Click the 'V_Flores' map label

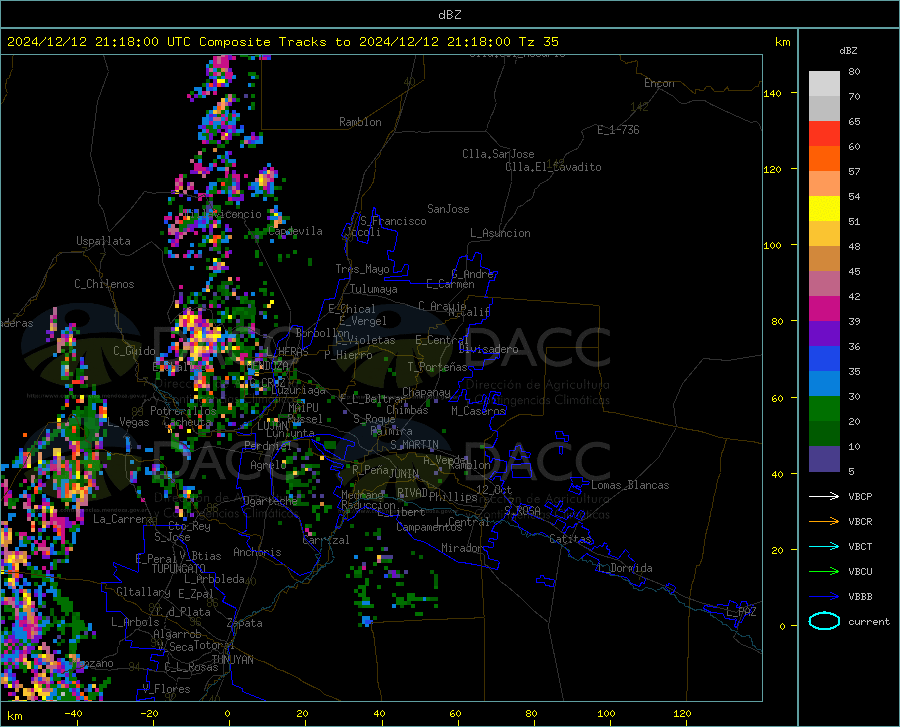166,689
